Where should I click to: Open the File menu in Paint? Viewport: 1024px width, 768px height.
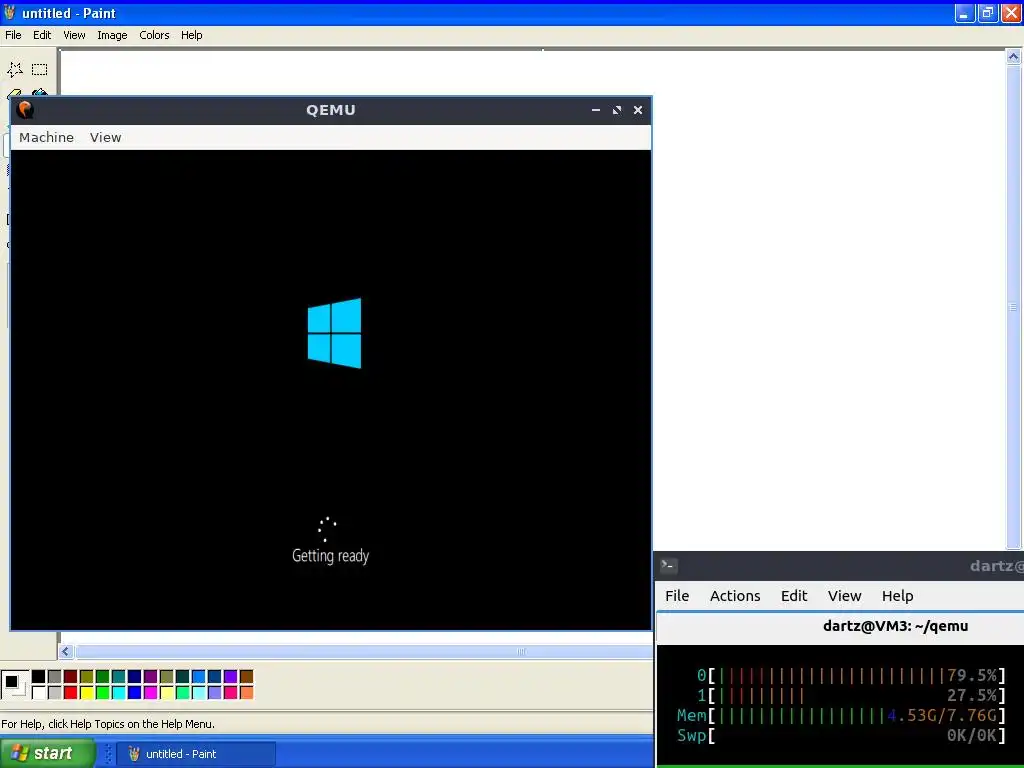pos(13,35)
